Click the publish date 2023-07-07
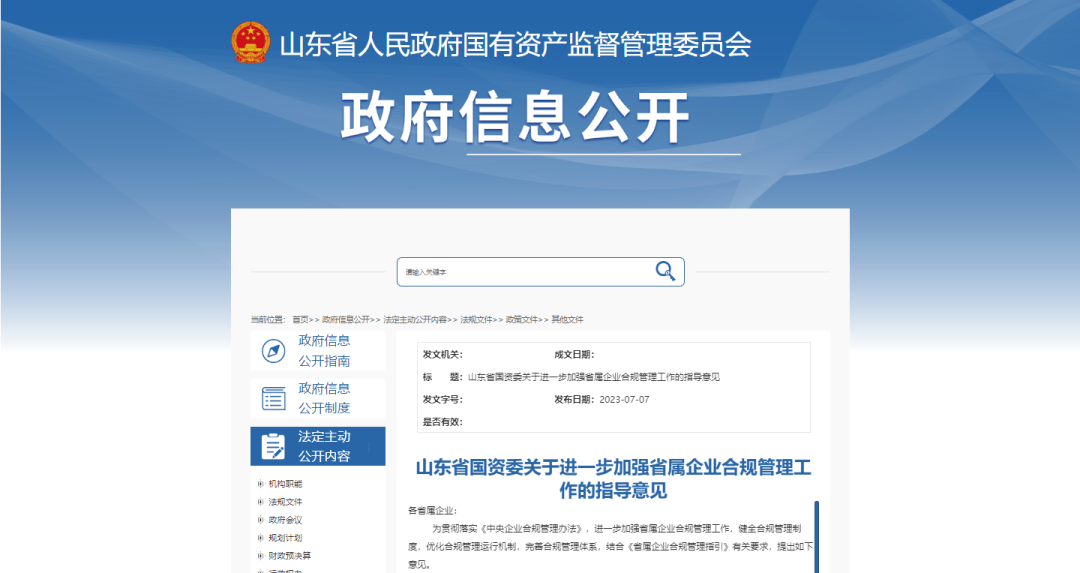This screenshot has height=573, width=1080. (624, 399)
